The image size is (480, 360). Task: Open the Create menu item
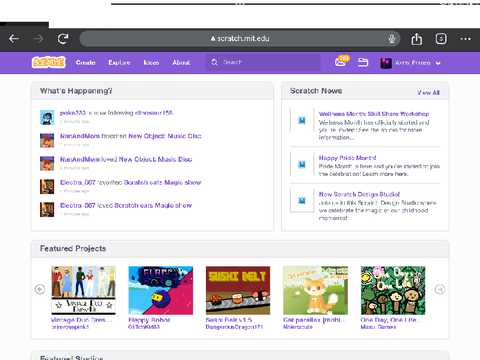(x=85, y=62)
